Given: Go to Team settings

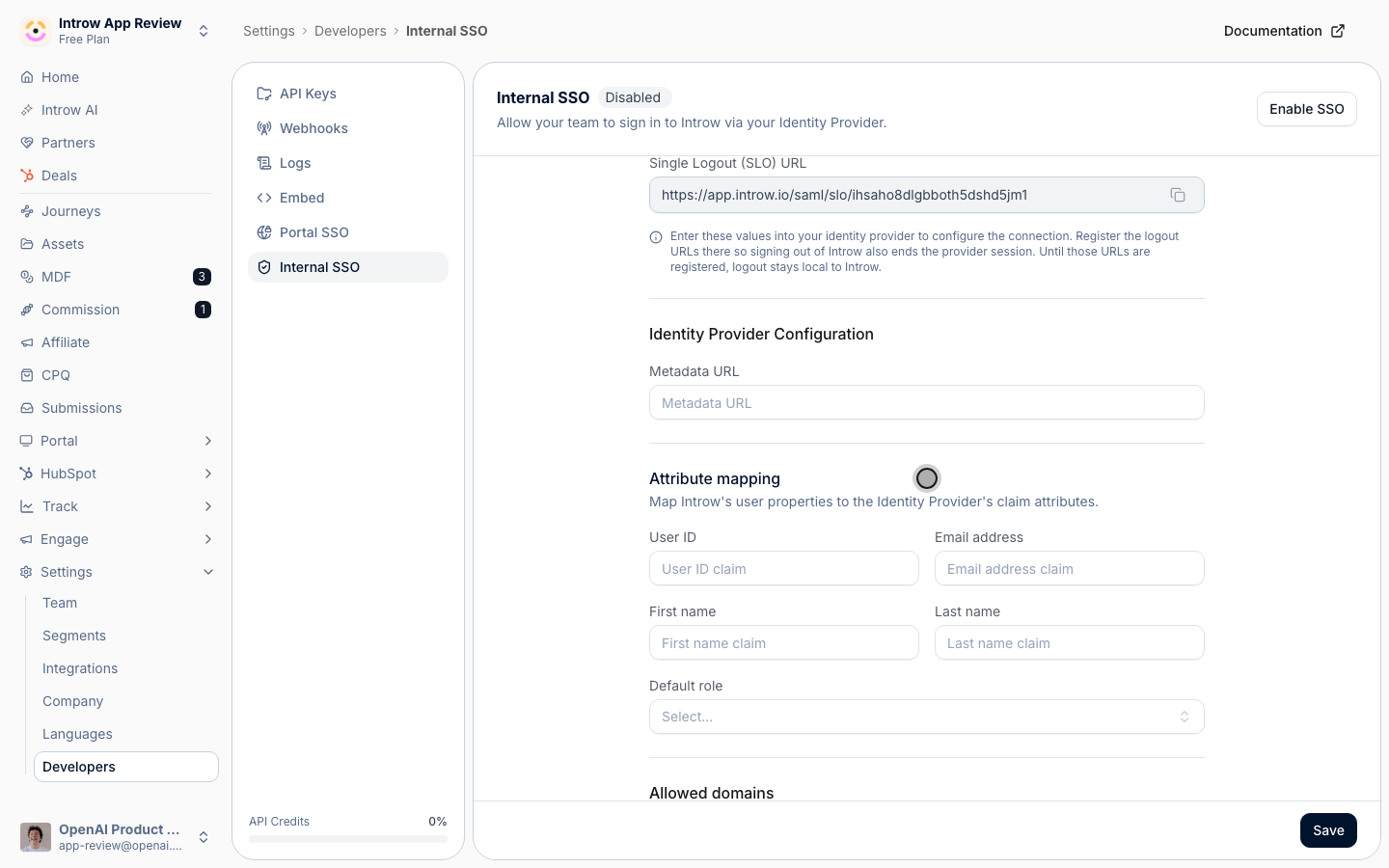Looking at the screenshot, I should (125, 603).
